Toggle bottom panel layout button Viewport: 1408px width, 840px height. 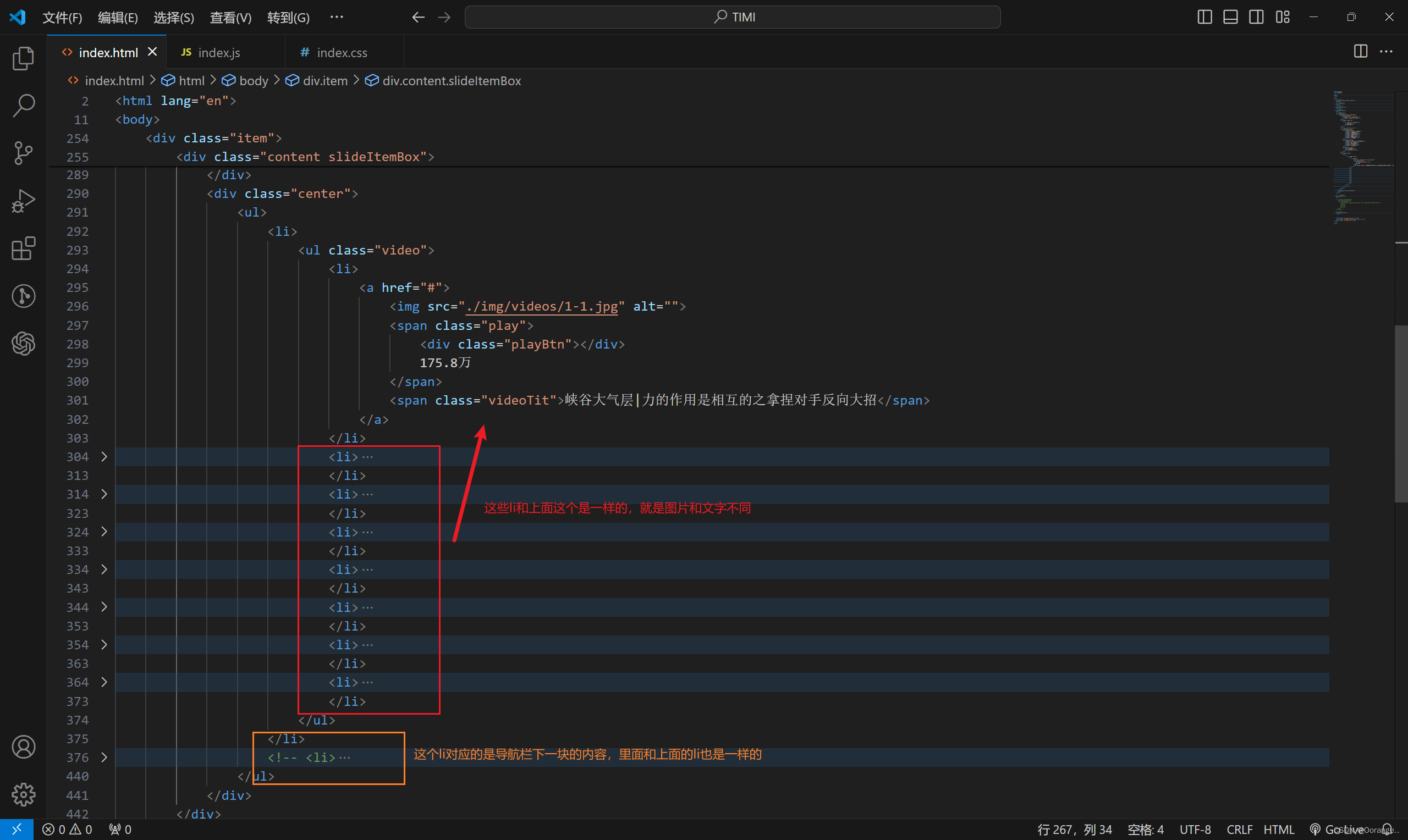click(1230, 17)
